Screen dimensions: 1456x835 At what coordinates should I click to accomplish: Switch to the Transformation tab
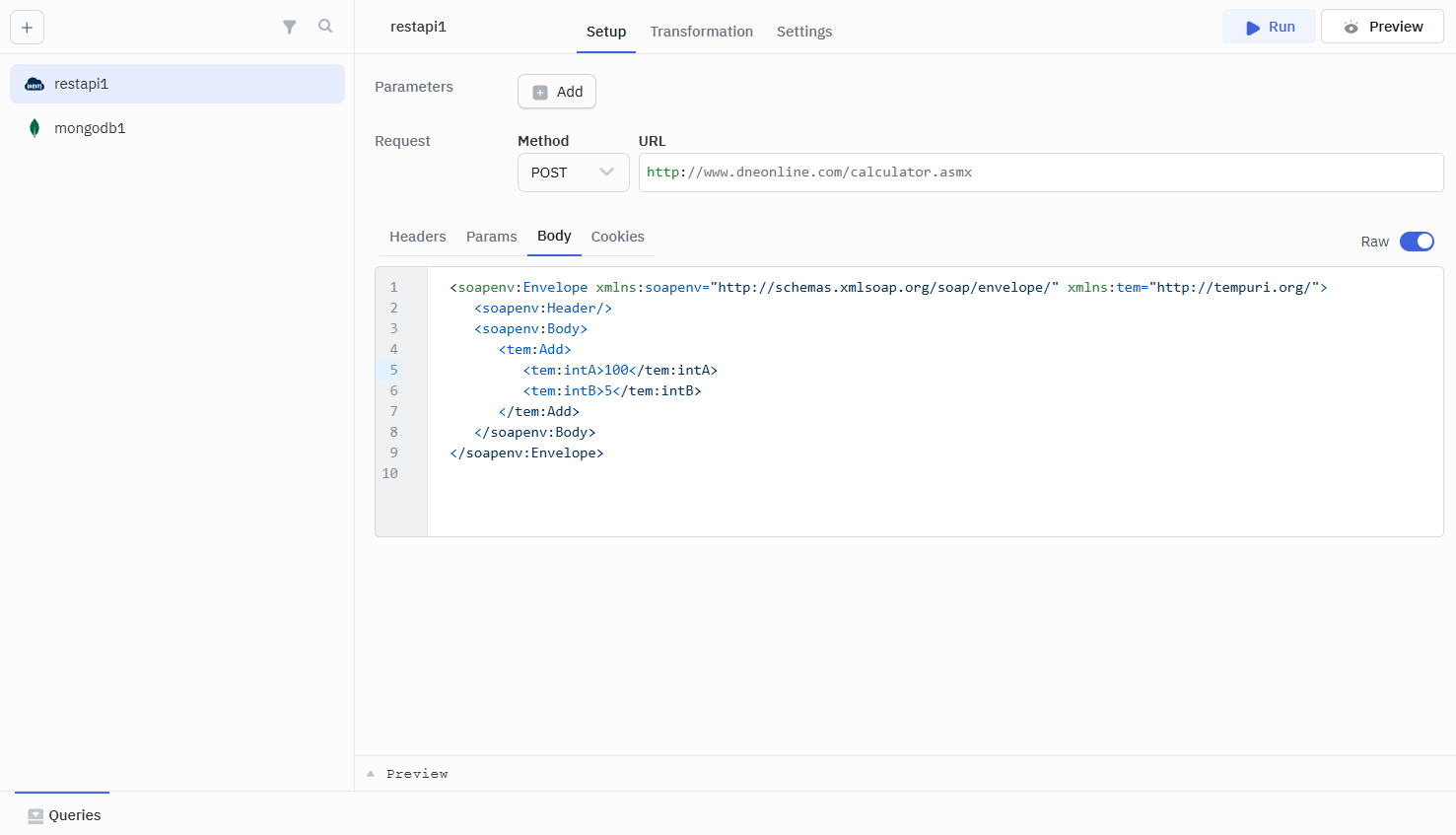coord(701,32)
